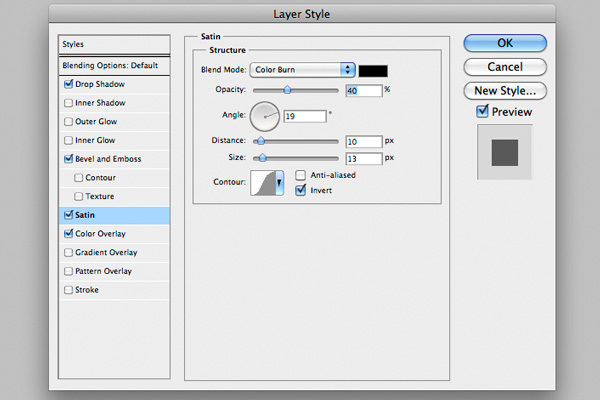
Task: Open the Contour picker dropdown arrow
Action: point(279,183)
